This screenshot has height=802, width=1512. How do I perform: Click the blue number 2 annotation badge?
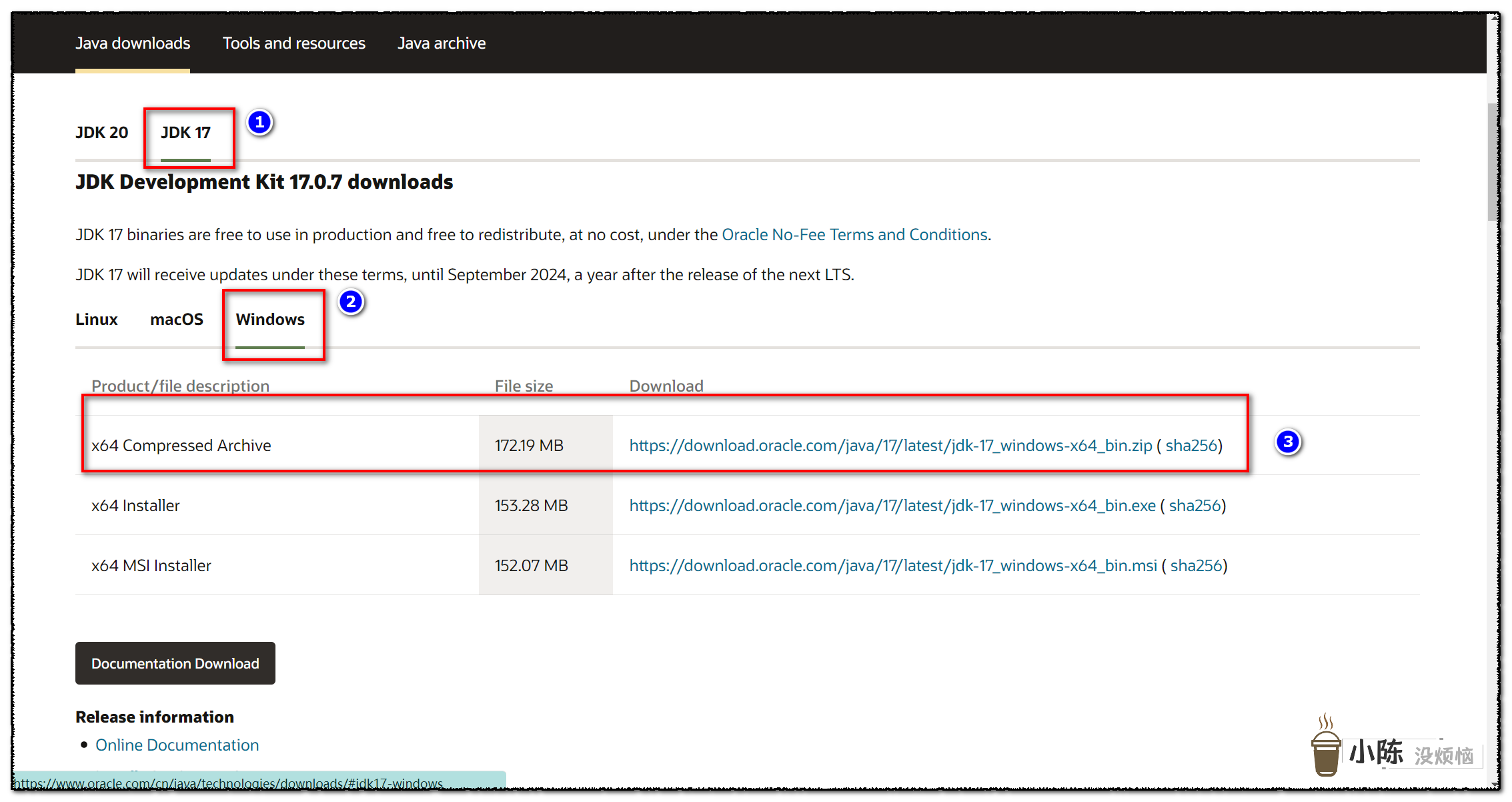point(351,302)
